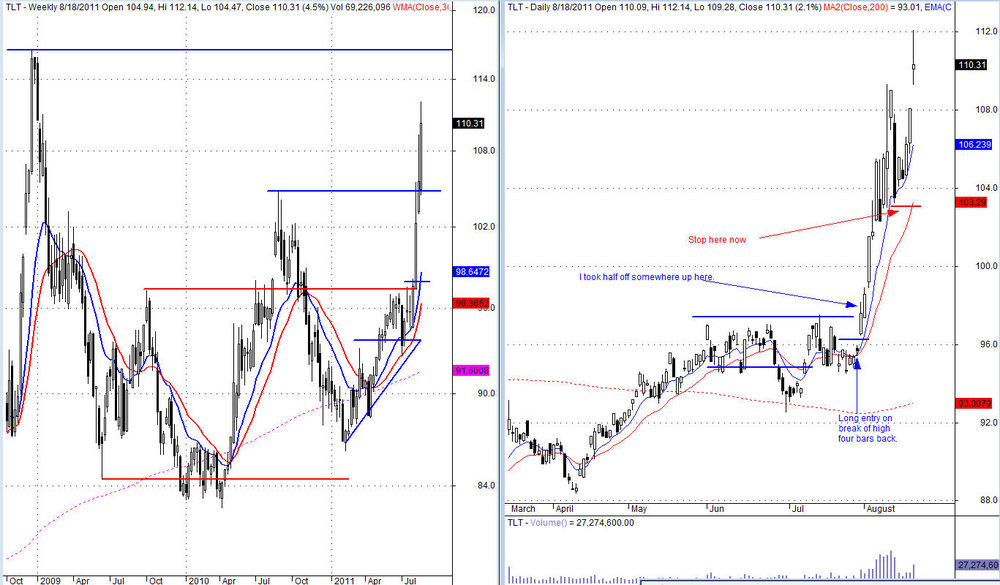Image resolution: width=1000 pixels, height=585 pixels.
Task: Click the 2010 label on weekly time axis
Action: point(198,581)
